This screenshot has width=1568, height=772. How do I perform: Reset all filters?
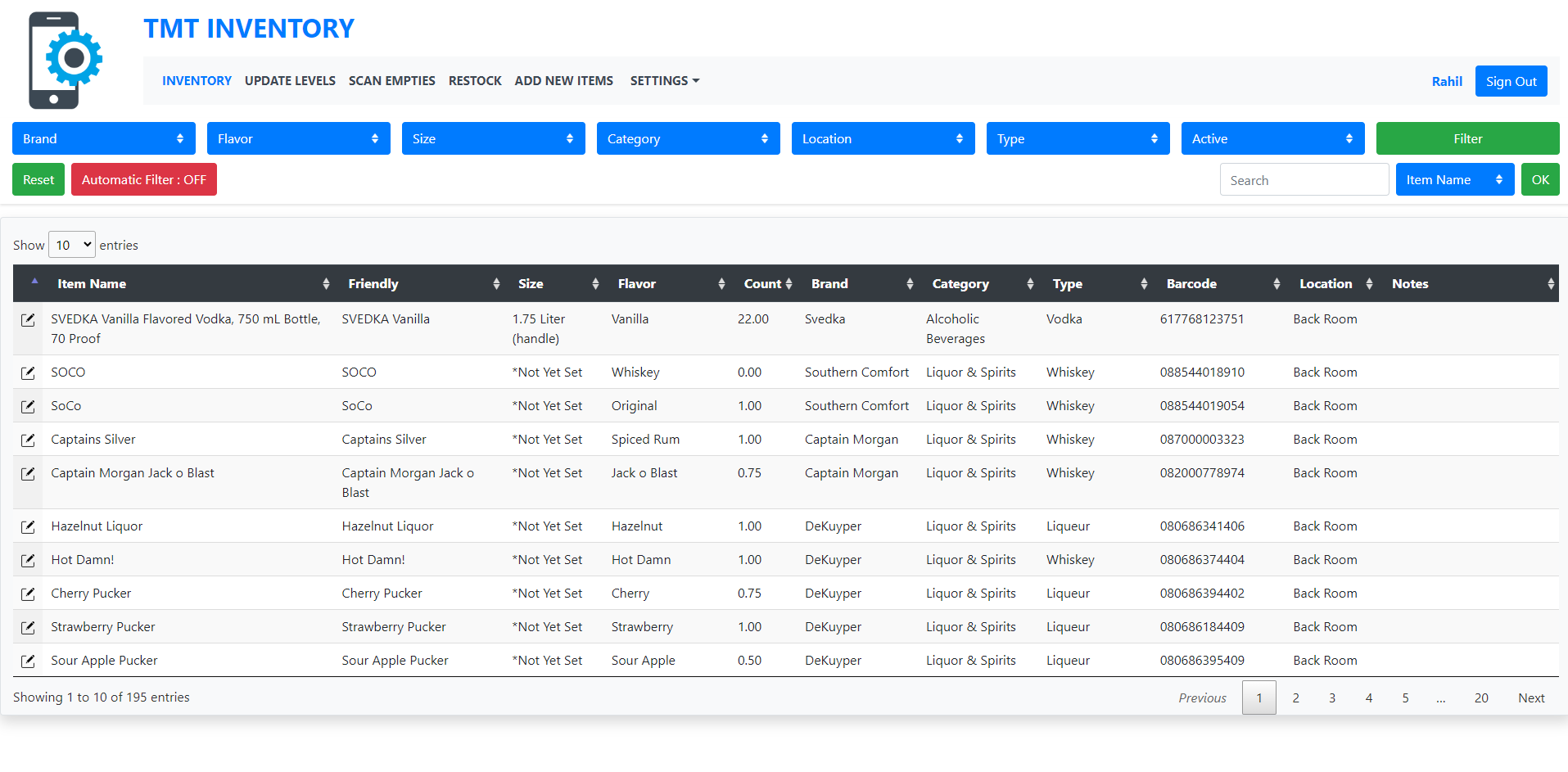38,179
